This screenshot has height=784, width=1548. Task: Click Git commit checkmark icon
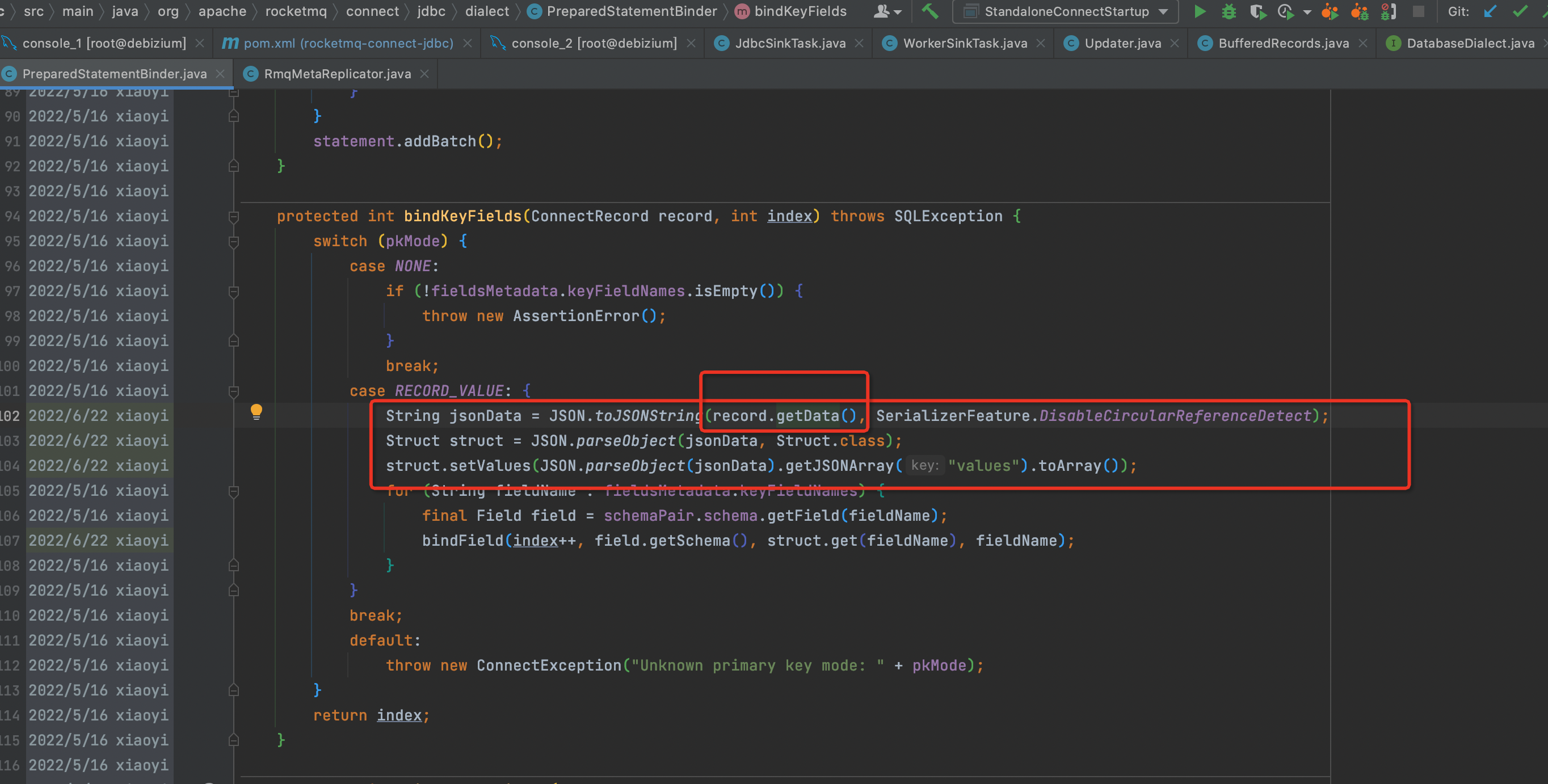(x=1520, y=11)
